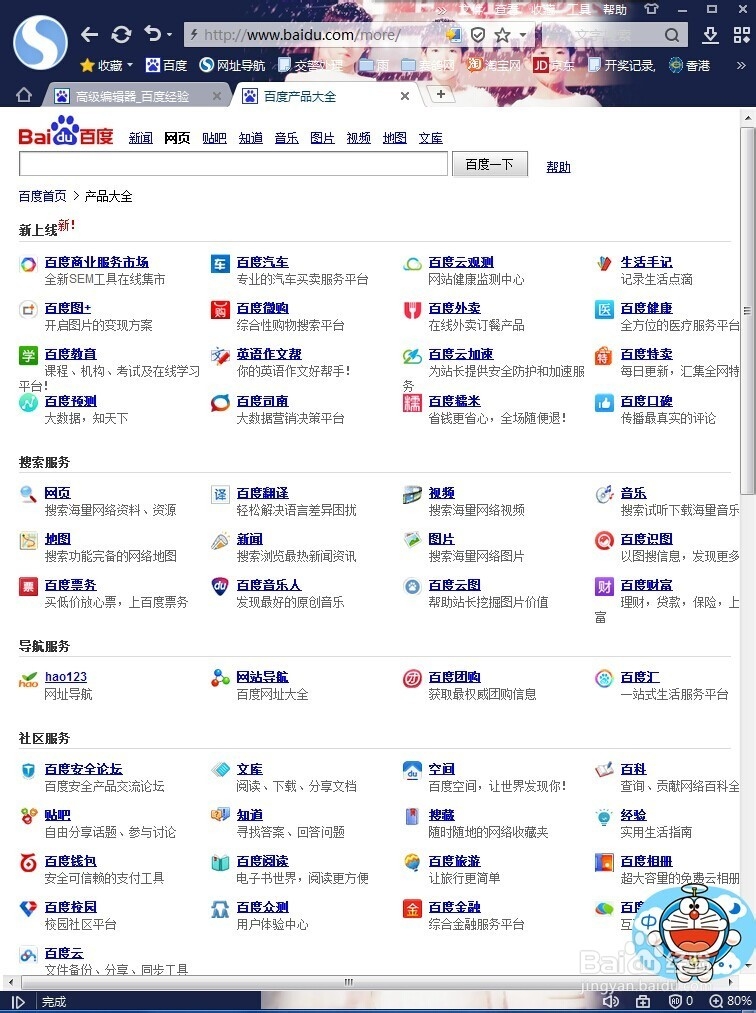756x1013 pixels.
Task: Toggle the sound speaker icon in status bar
Action: pyautogui.click(x=611, y=1001)
